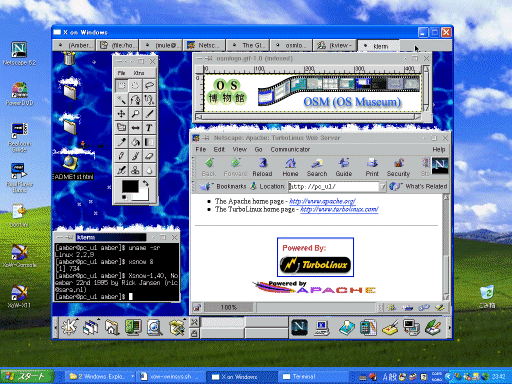Viewport: 512px width, 384px height.
Task: Click the black foreground color swatch
Action: point(130,186)
